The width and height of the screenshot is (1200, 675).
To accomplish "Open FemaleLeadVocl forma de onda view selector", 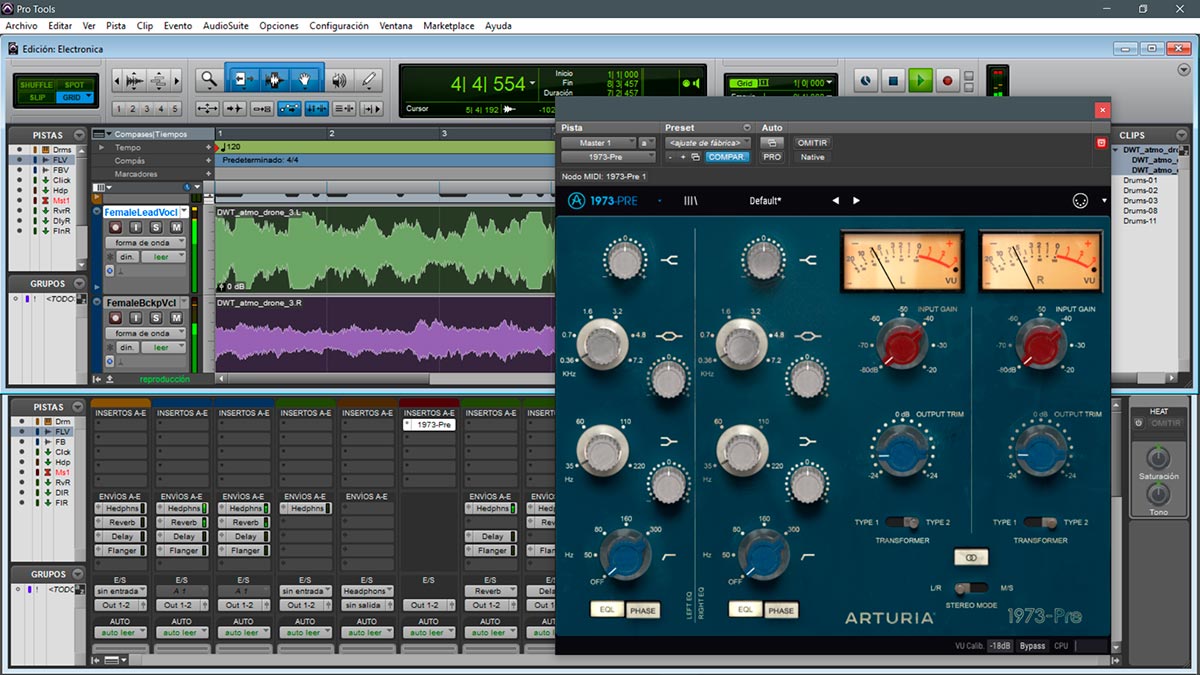I will click(x=145, y=243).
